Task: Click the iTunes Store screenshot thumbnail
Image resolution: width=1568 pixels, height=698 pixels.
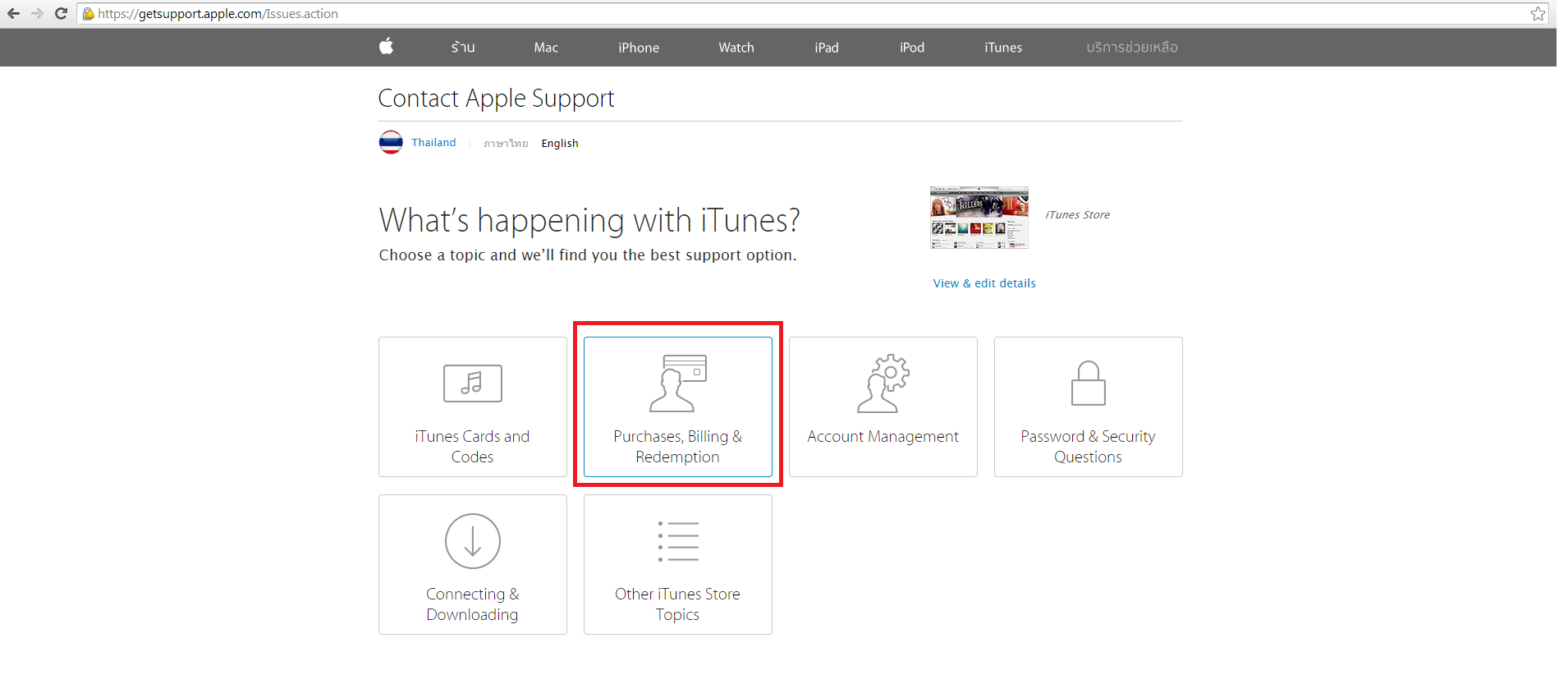Action: point(979,218)
